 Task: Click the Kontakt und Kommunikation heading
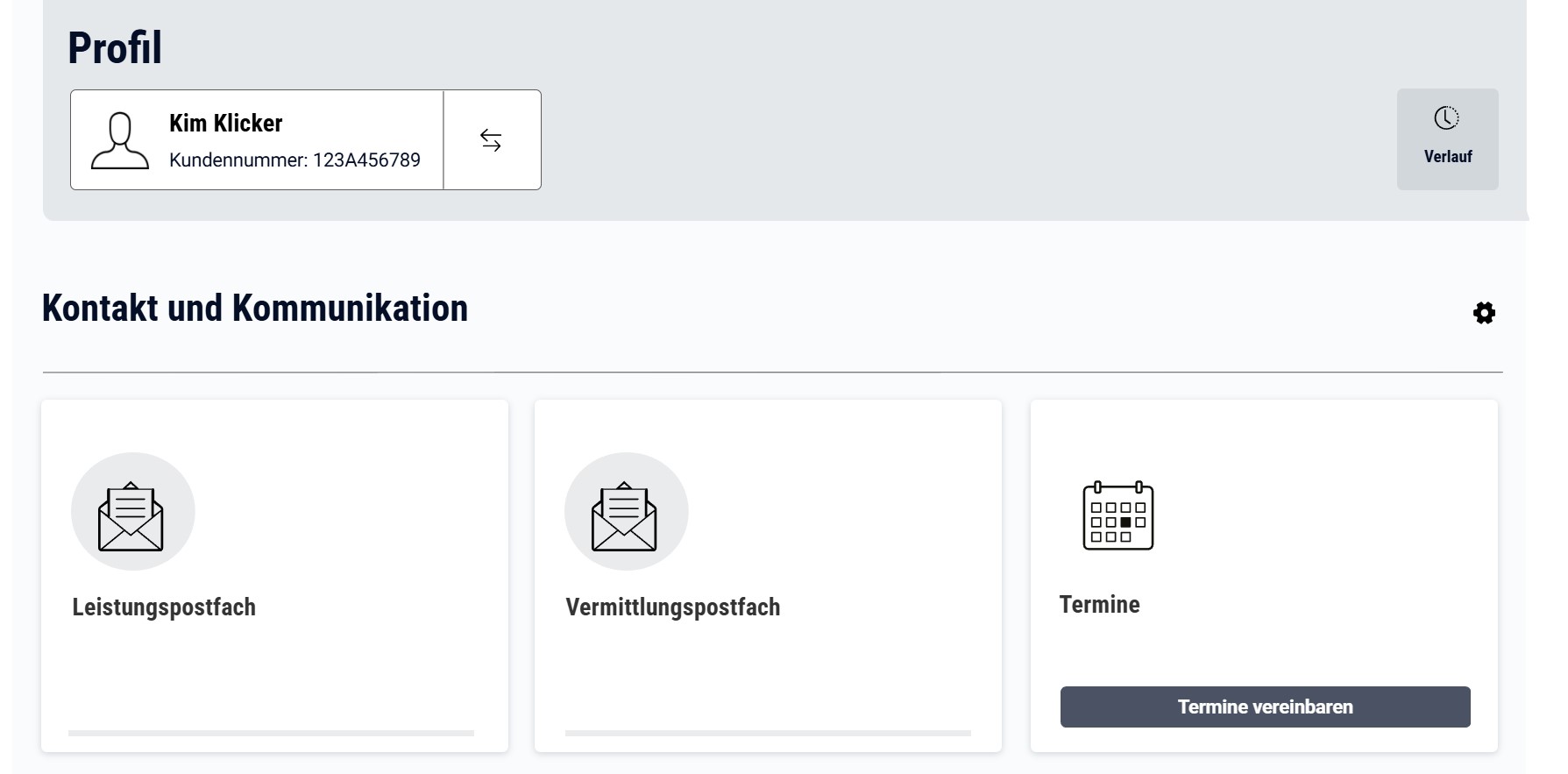255,309
